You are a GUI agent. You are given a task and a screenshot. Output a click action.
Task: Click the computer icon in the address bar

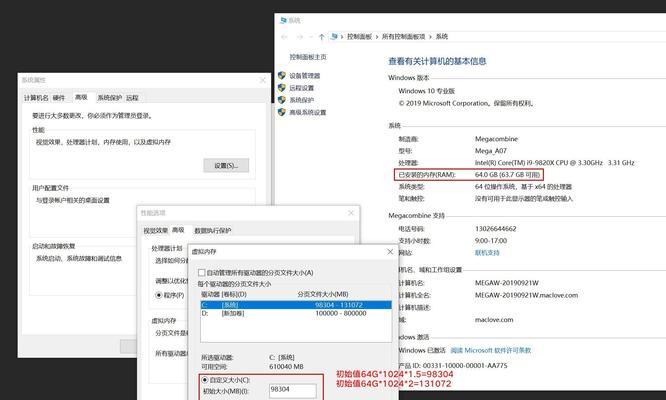coord(334,37)
